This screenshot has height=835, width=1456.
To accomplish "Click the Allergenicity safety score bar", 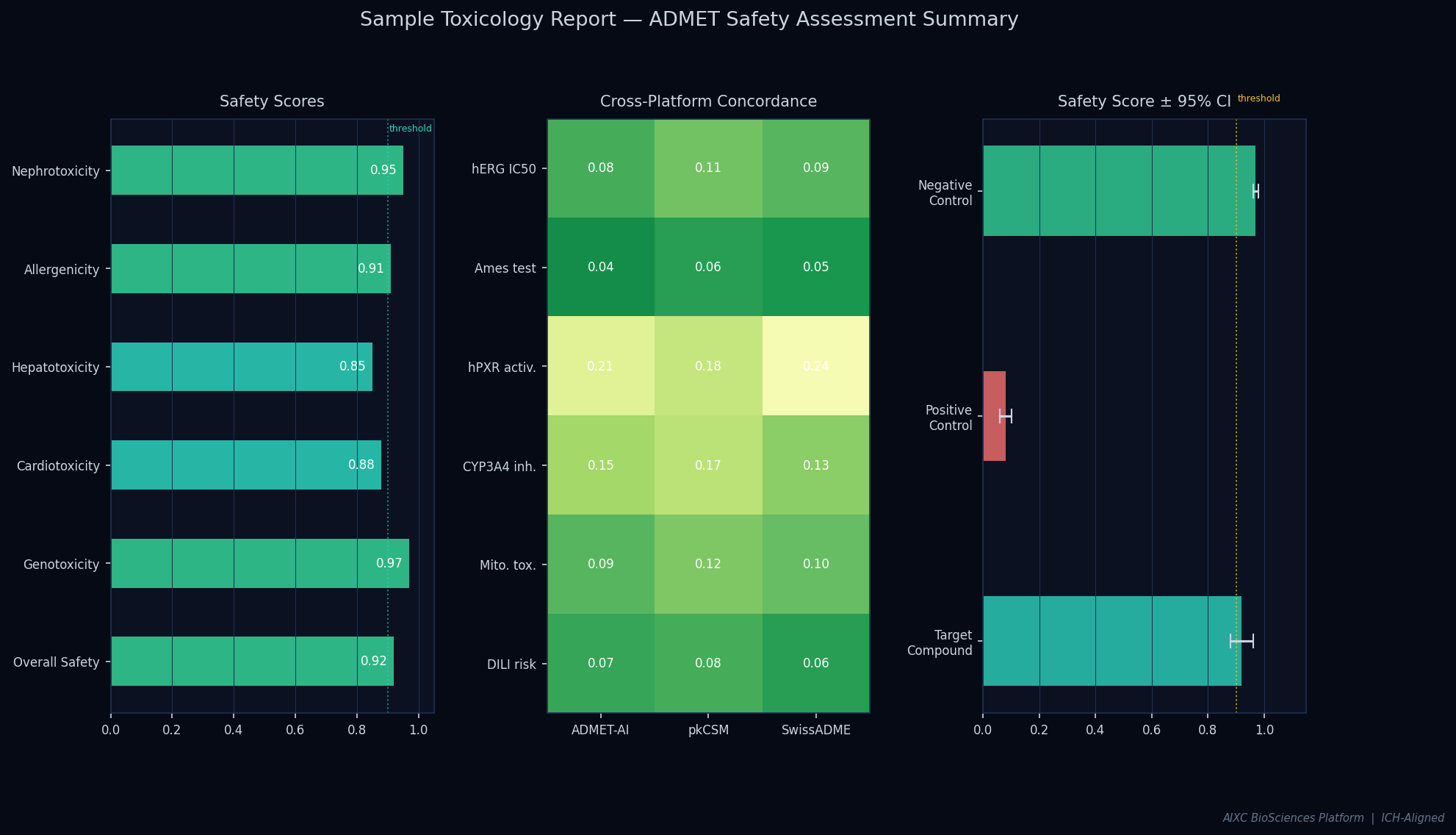I will (x=250, y=269).
